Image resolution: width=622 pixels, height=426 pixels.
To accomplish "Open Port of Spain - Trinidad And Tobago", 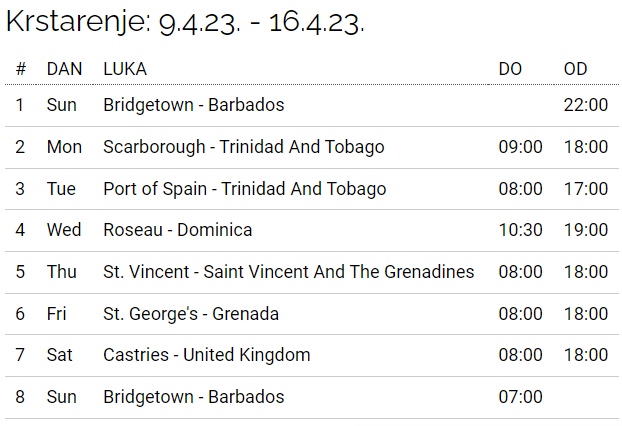I will click(x=244, y=189).
